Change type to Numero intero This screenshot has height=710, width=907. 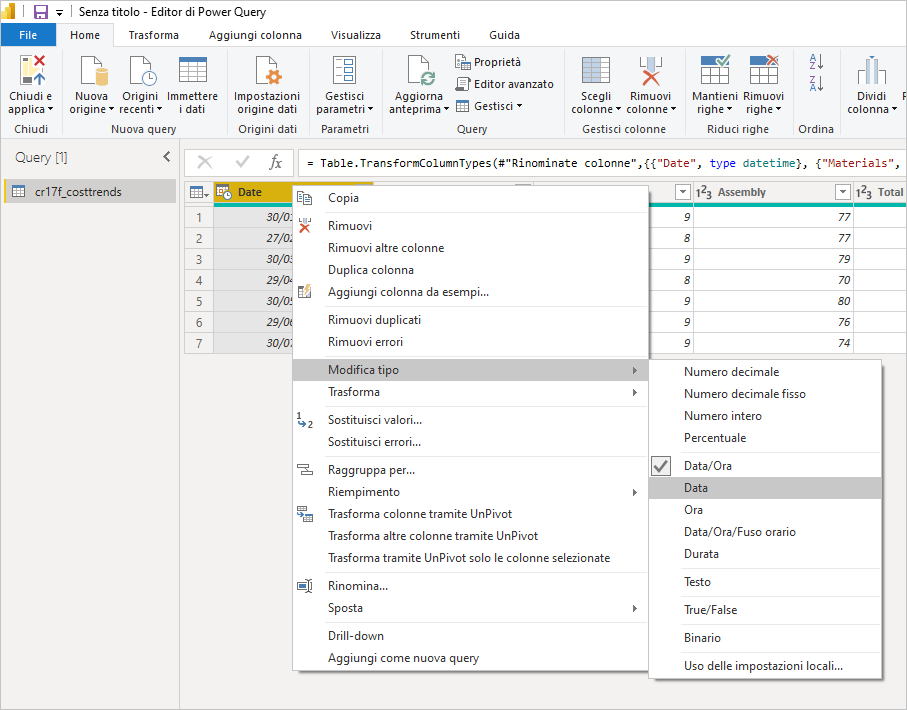coord(765,415)
